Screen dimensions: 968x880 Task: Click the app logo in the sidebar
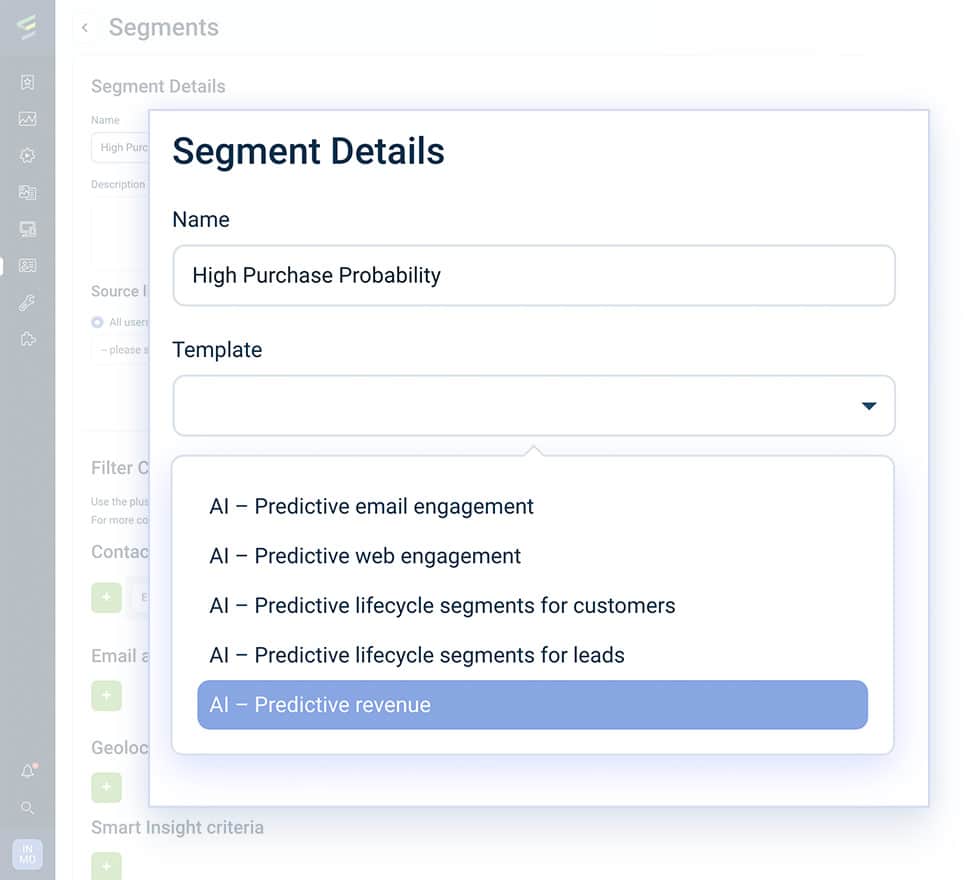pyautogui.click(x=27, y=27)
